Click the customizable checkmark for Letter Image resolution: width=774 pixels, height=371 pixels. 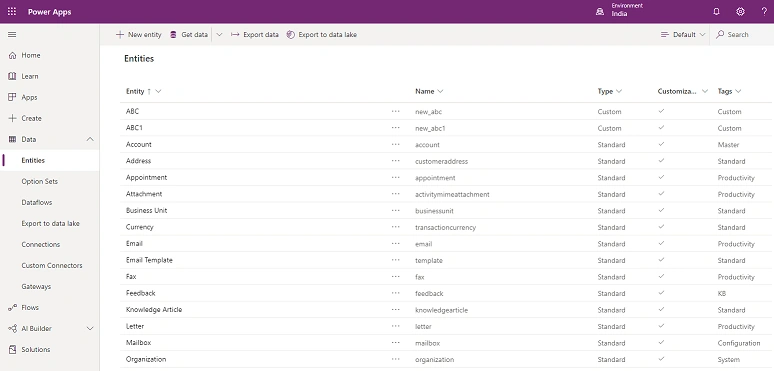[661, 326]
